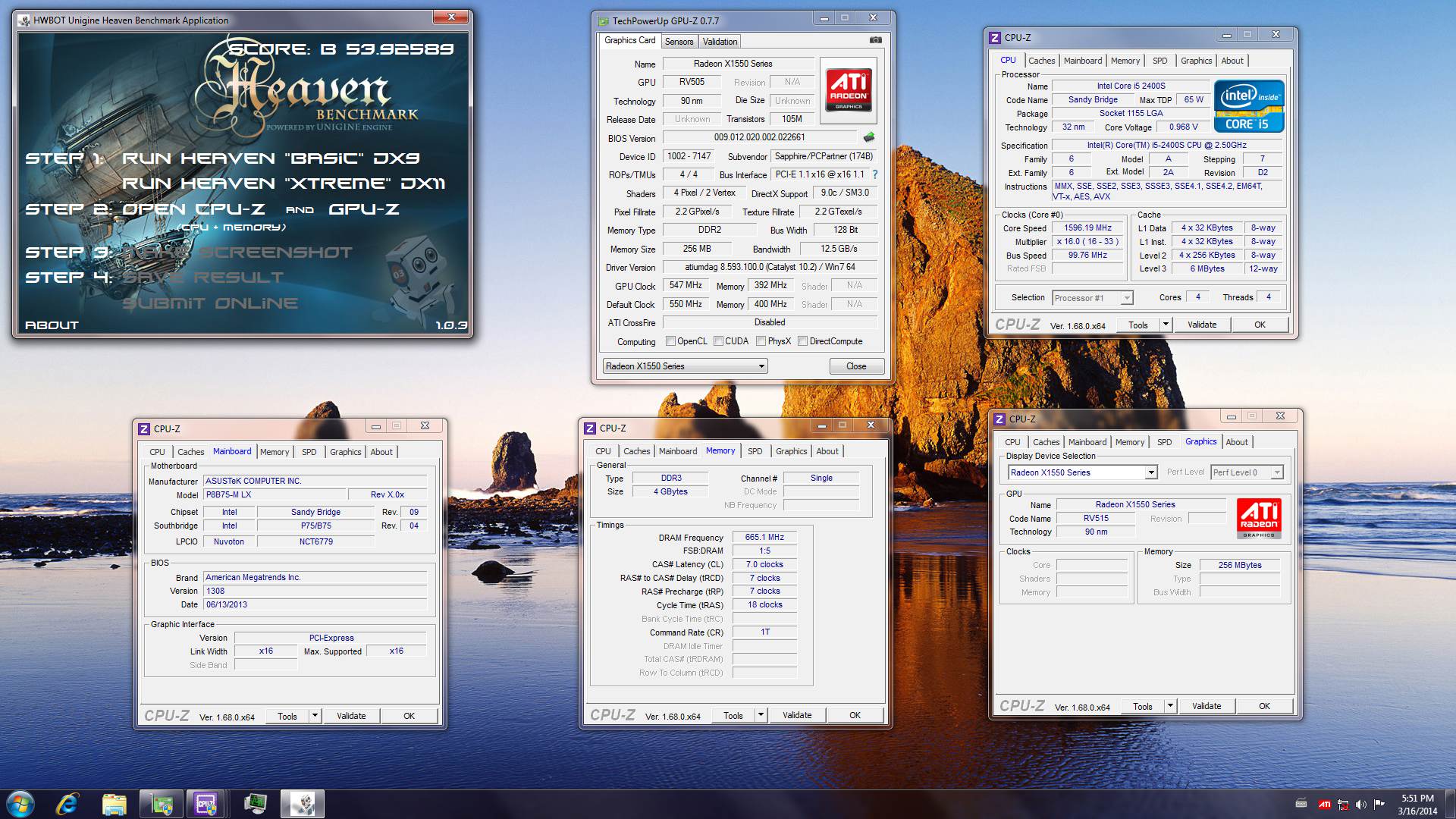Click SUBMIT ONLINE in HWBOT window

(210, 303)
